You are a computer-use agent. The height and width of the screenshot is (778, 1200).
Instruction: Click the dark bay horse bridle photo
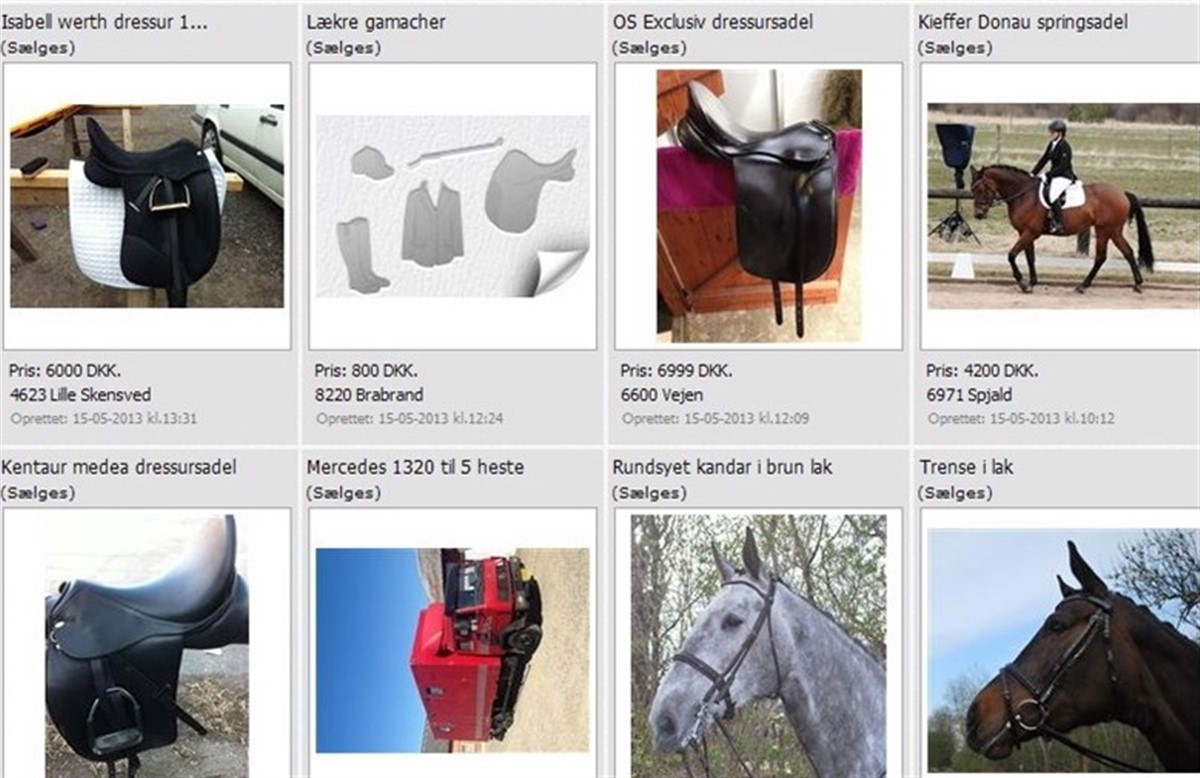click(x=1062, y=650)
